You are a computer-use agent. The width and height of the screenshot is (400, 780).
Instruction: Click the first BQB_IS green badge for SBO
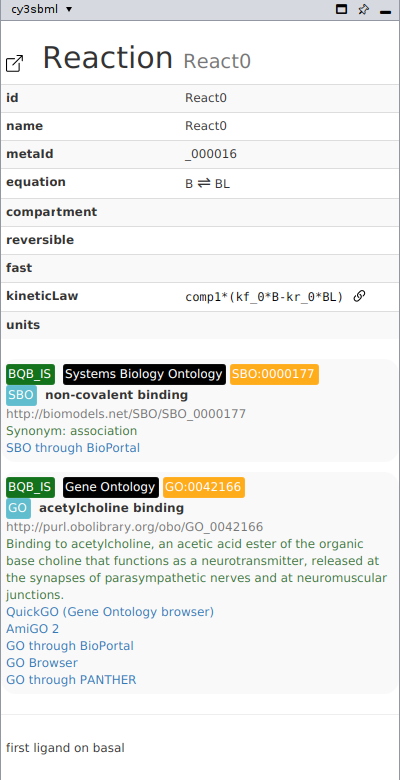[30, 374]
